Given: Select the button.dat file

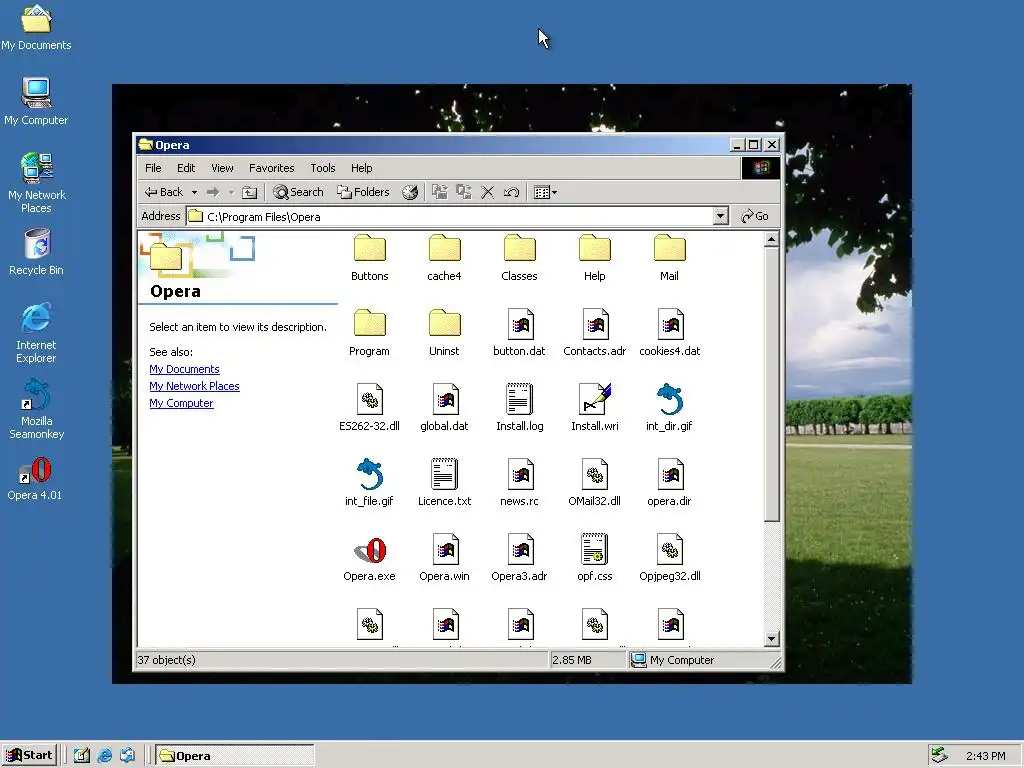Looking at the screenshot, I should click(x=519, y=333).
